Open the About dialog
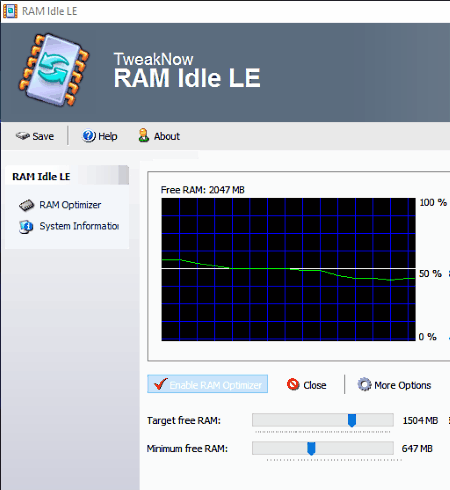The height and width of the screenshot is (490, 450). click(x=159, y=136)
